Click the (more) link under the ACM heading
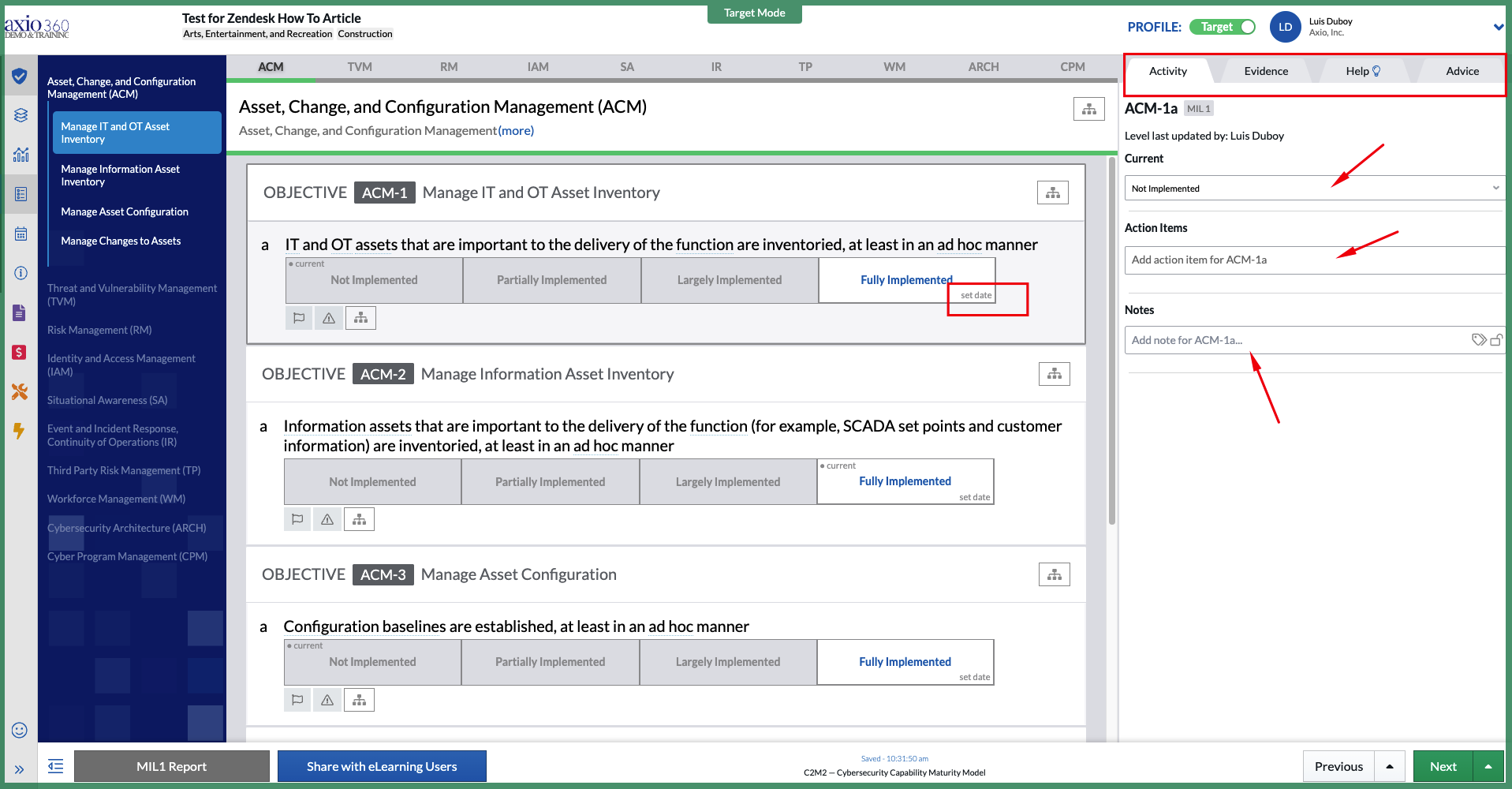The image size is (1512, 789). [516, 130]
